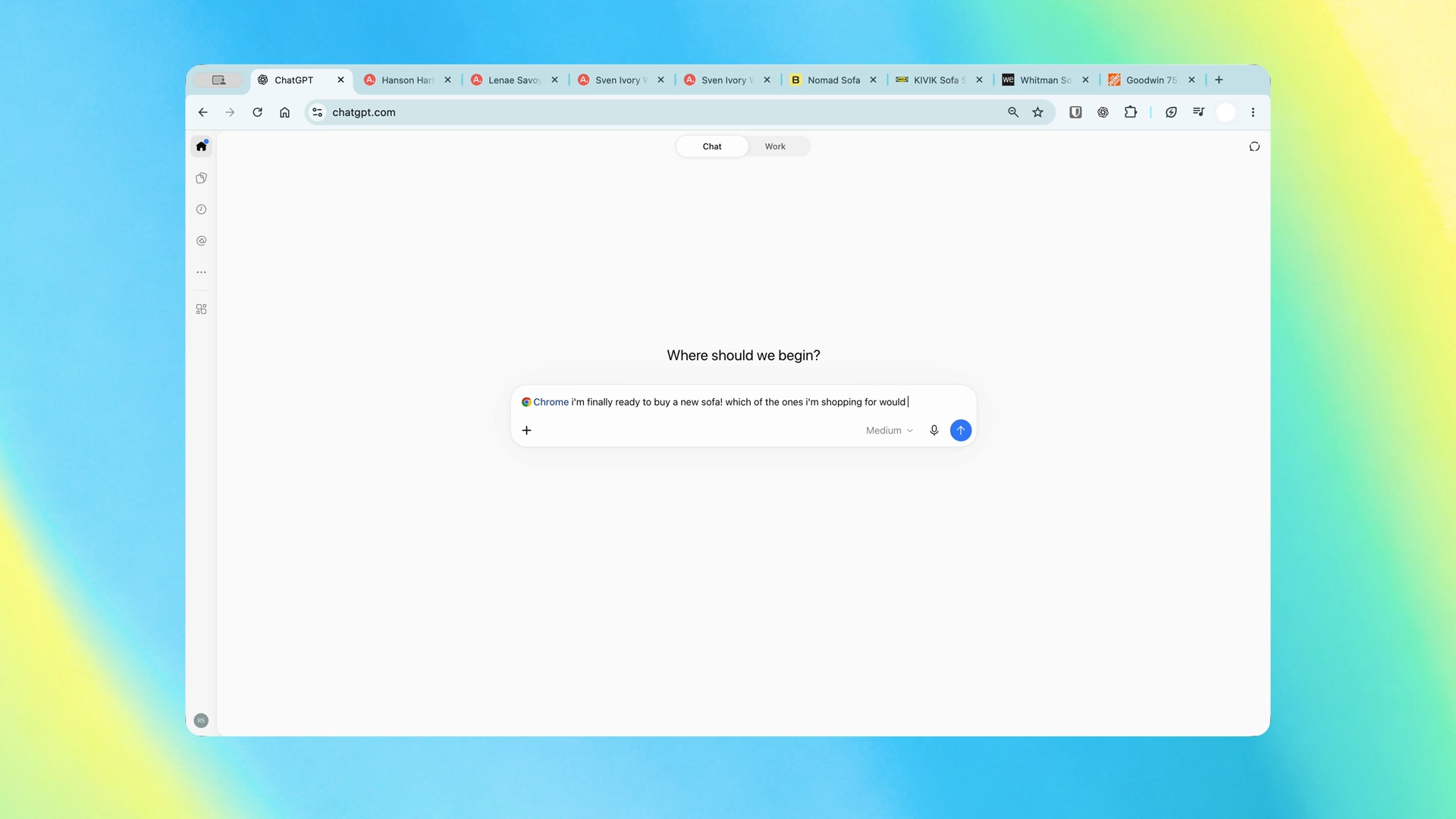
Task: Click the browser back arrow
Action: [202, 112]
